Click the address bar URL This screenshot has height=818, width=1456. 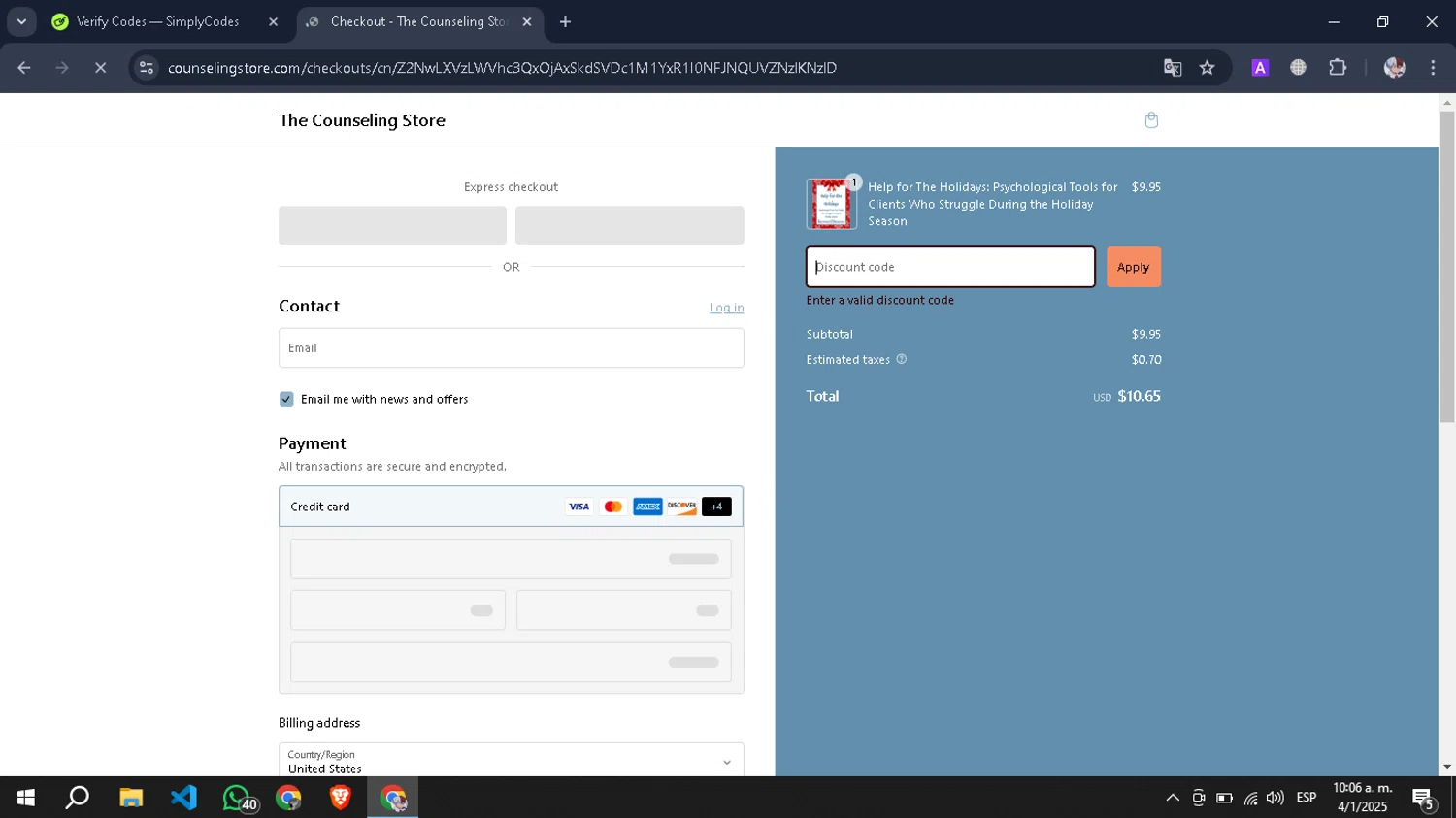[x=502, y=68]
